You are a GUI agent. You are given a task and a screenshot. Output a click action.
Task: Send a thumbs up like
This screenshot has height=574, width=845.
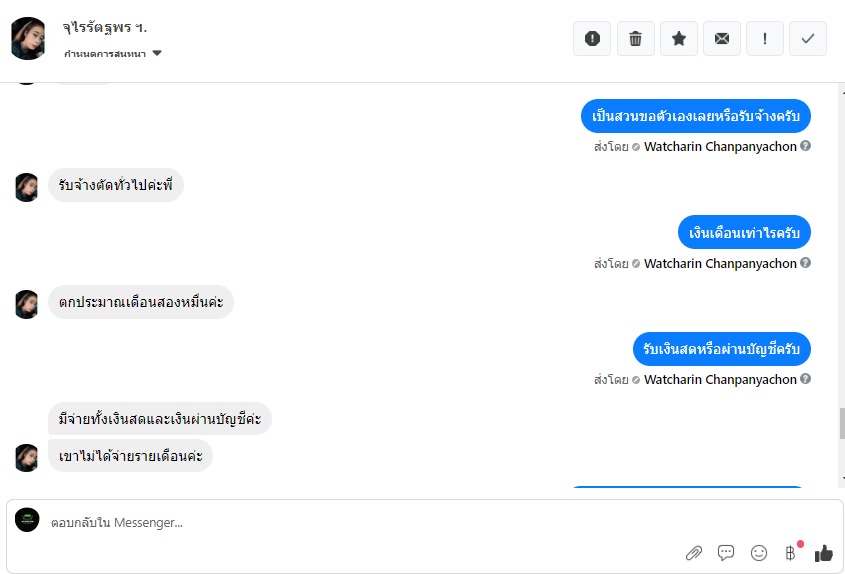[823, 553]
